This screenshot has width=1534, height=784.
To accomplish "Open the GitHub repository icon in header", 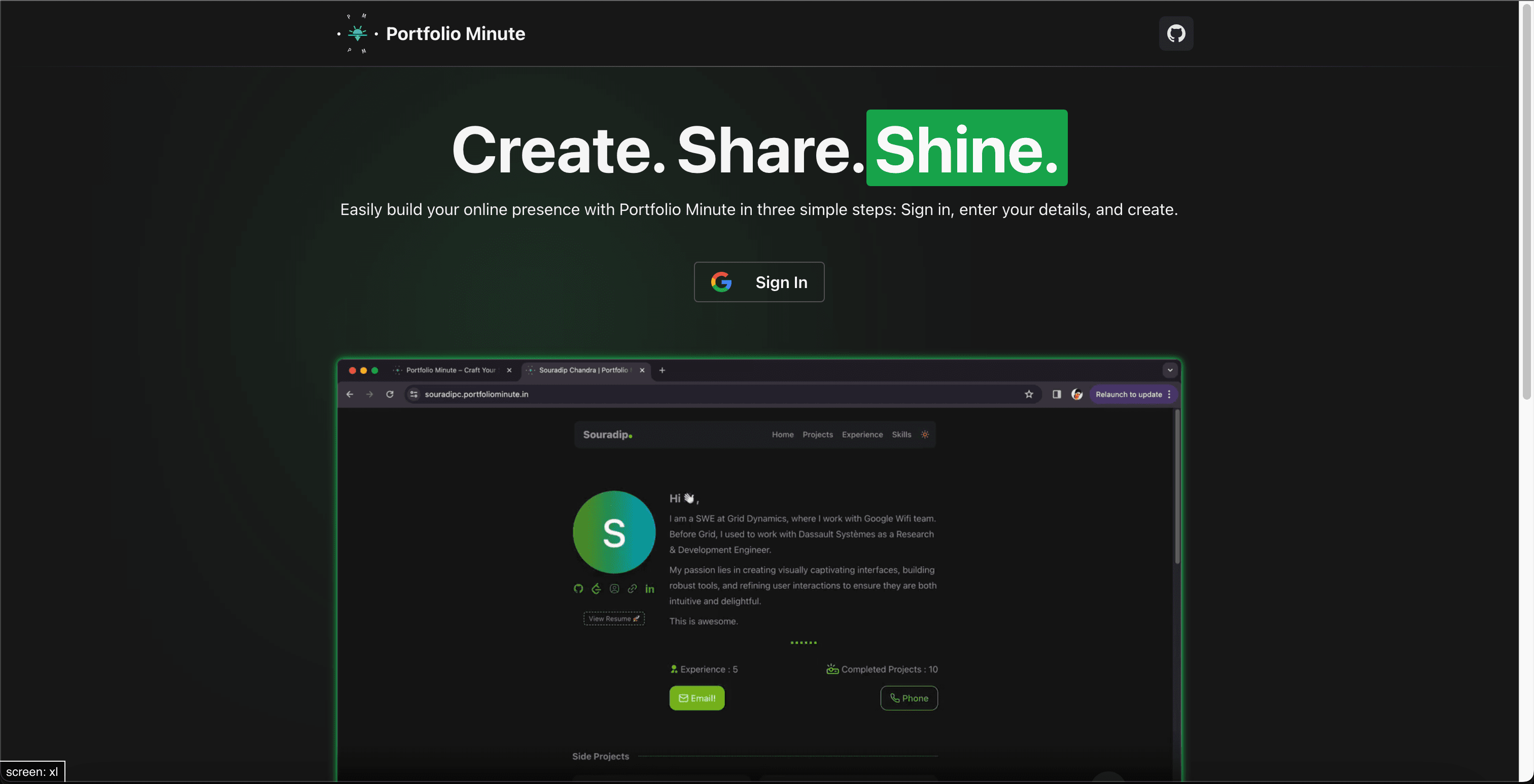I will pyautogui.click(x=1175, y=33).
